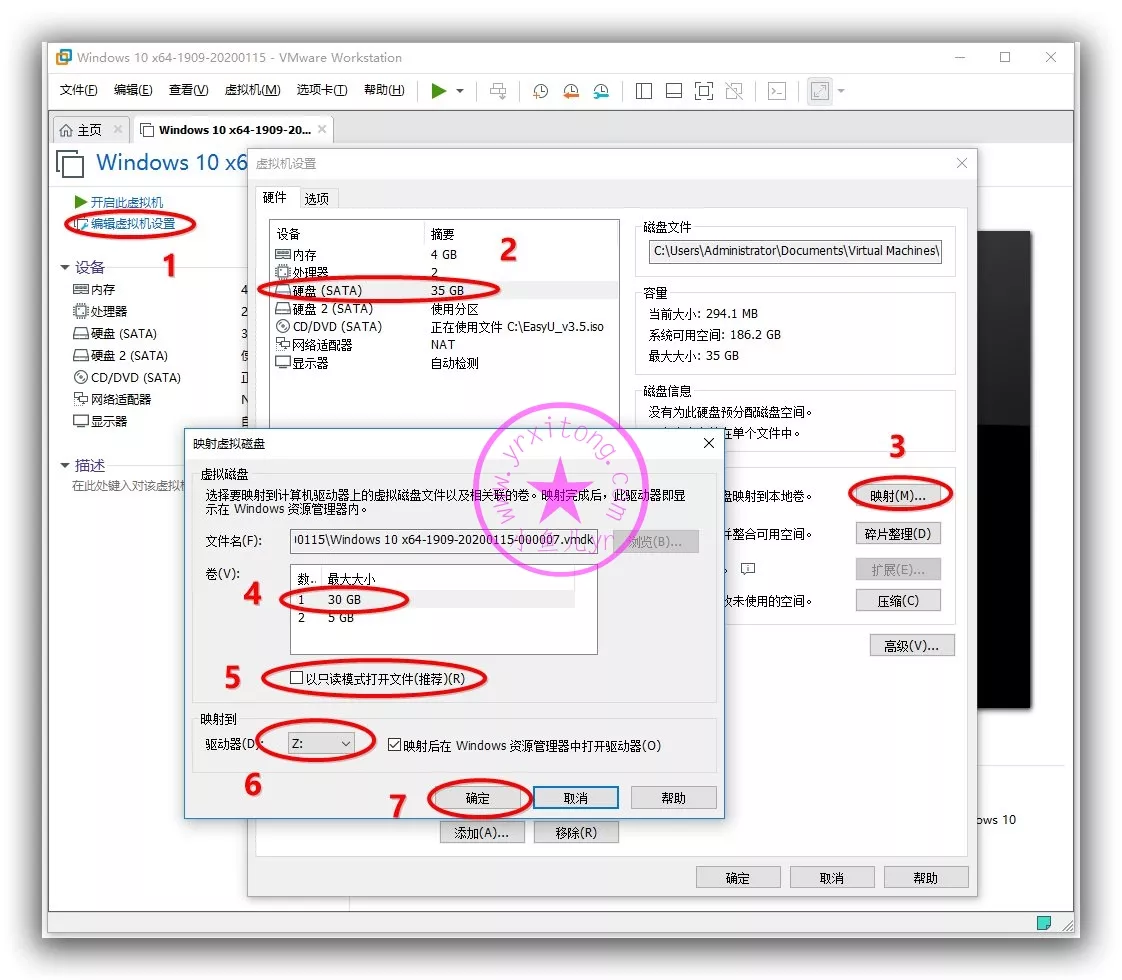Click the take snapshot clock icon

pos(540,91)
